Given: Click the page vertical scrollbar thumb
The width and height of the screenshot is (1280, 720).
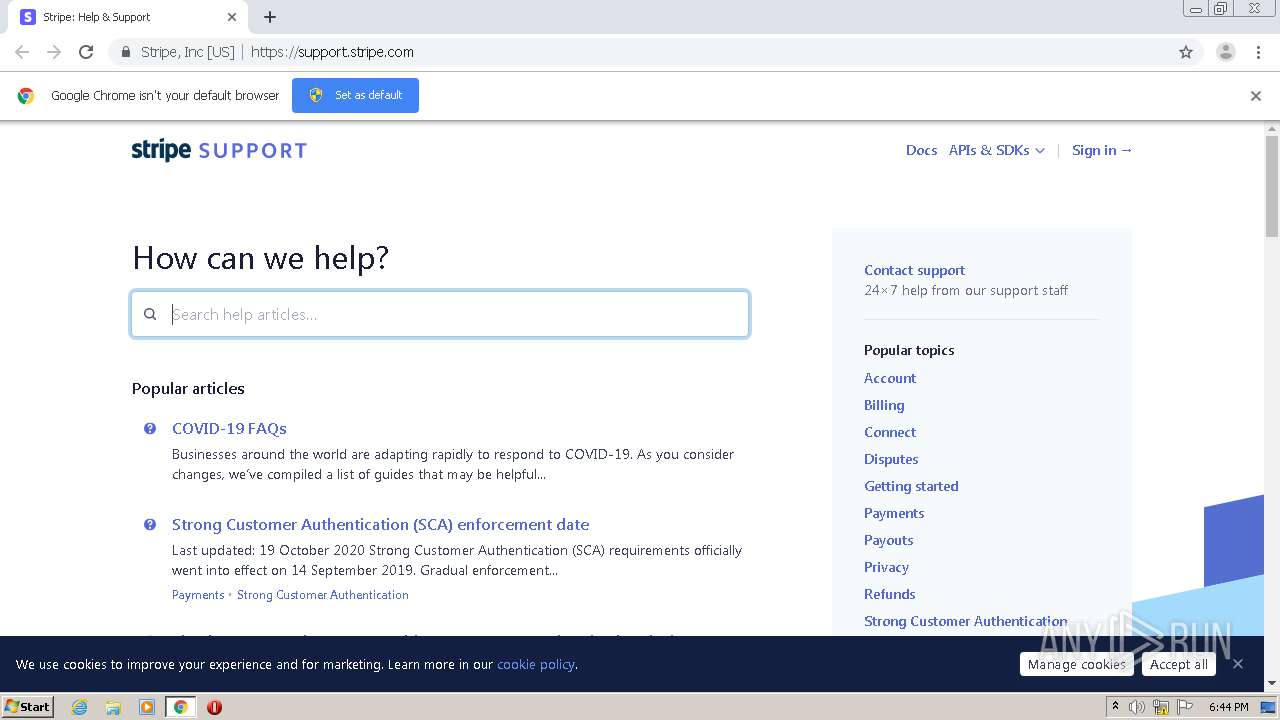Looking at the screenshot, I should (x=1272, y=185).
